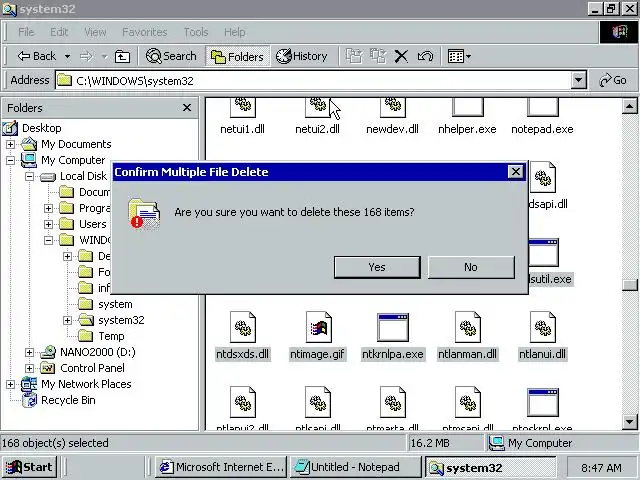Open the Start menu

[x=29, y=467]
